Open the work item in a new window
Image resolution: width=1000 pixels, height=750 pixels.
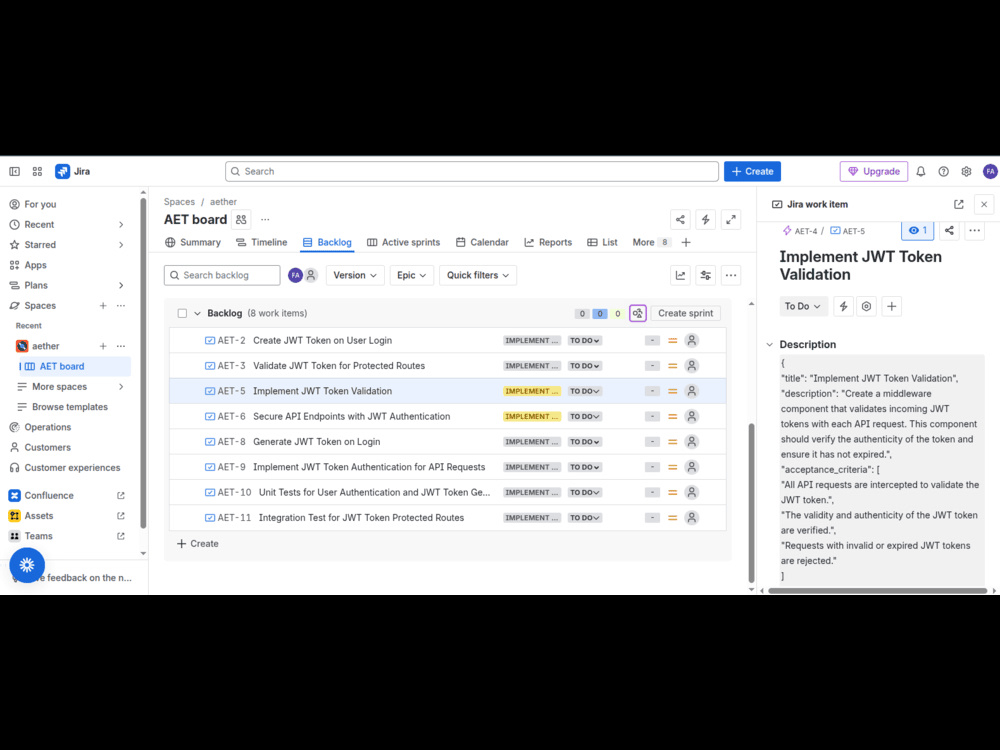pyautogui.click(x=959, y=204)
